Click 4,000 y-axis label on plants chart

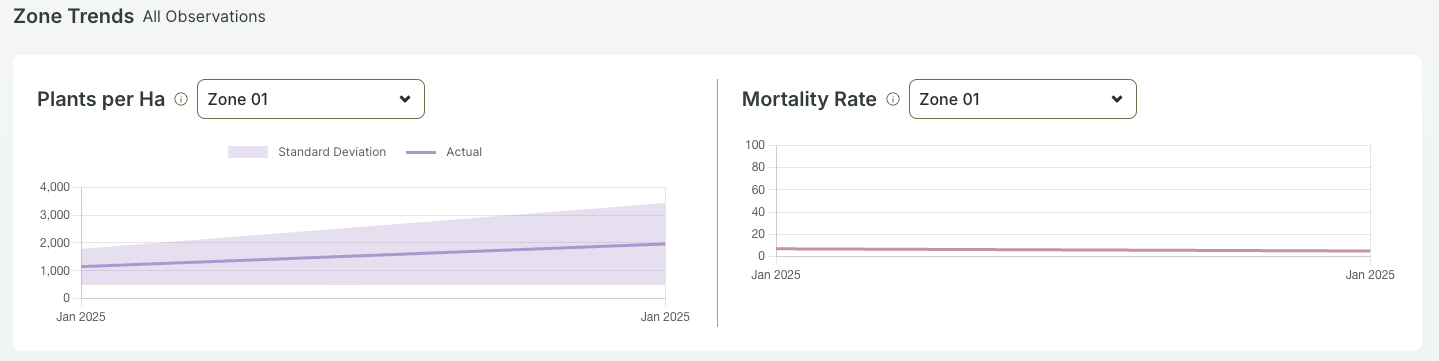click(x=55, y=187)
